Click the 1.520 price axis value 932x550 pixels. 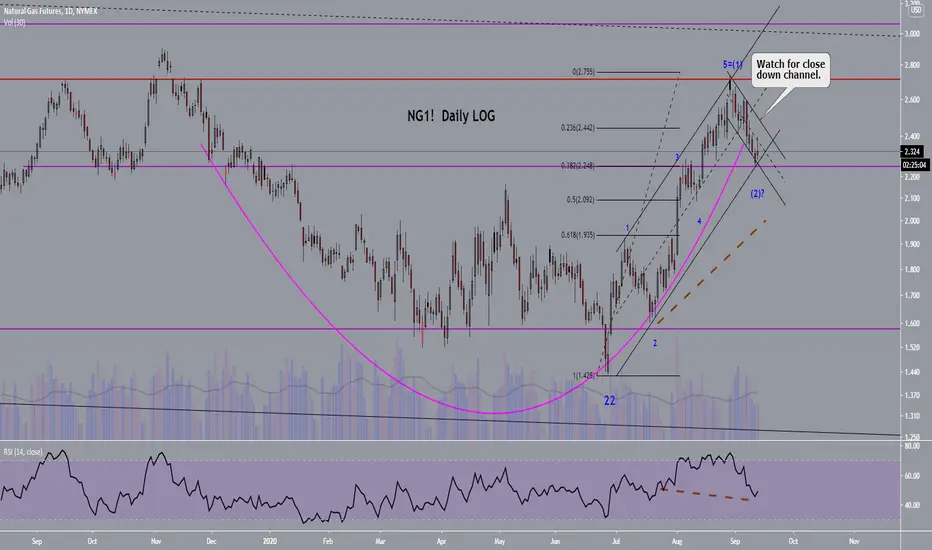[x=912, y=347]
